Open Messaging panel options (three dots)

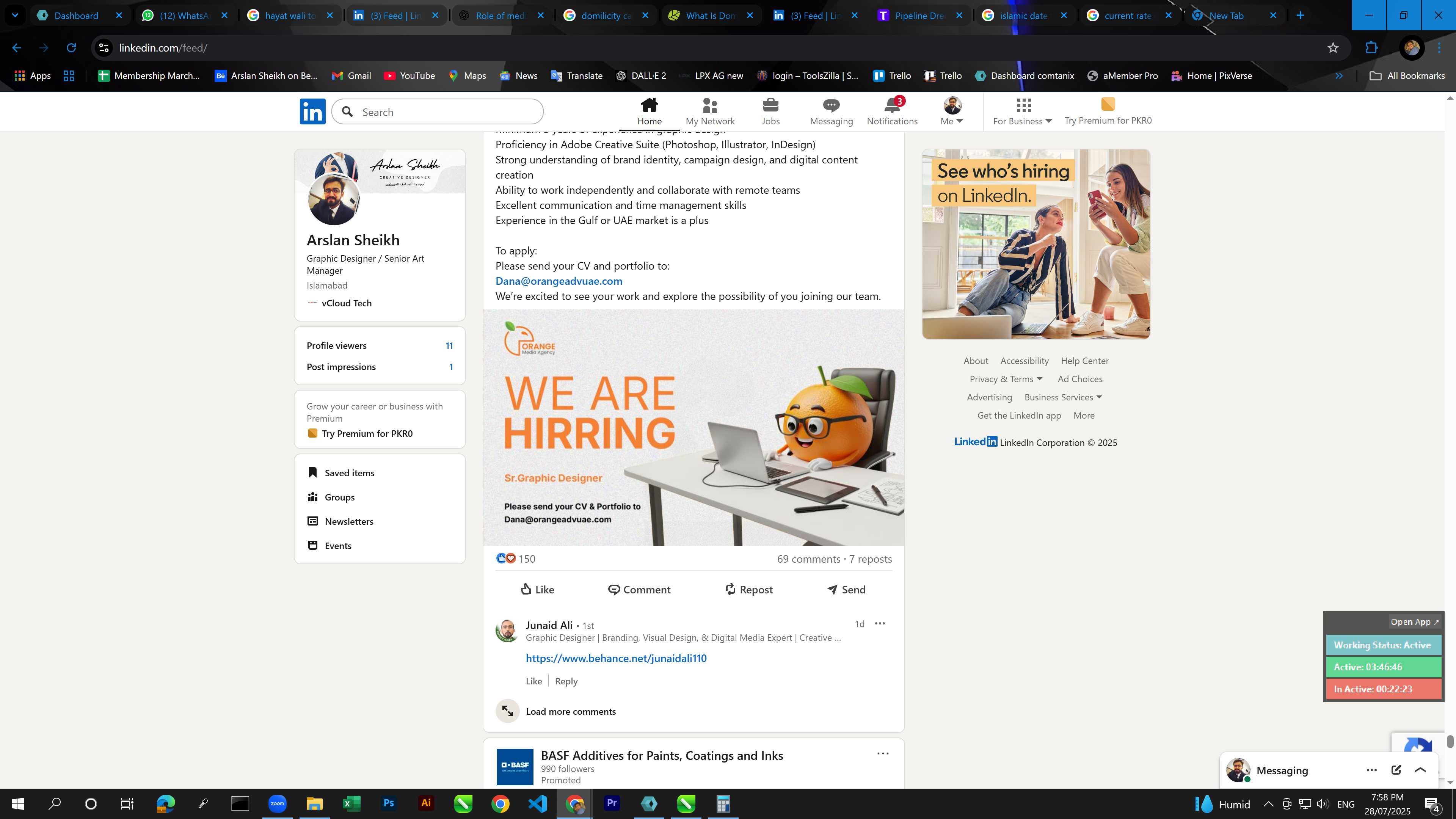click(1371, 770)
